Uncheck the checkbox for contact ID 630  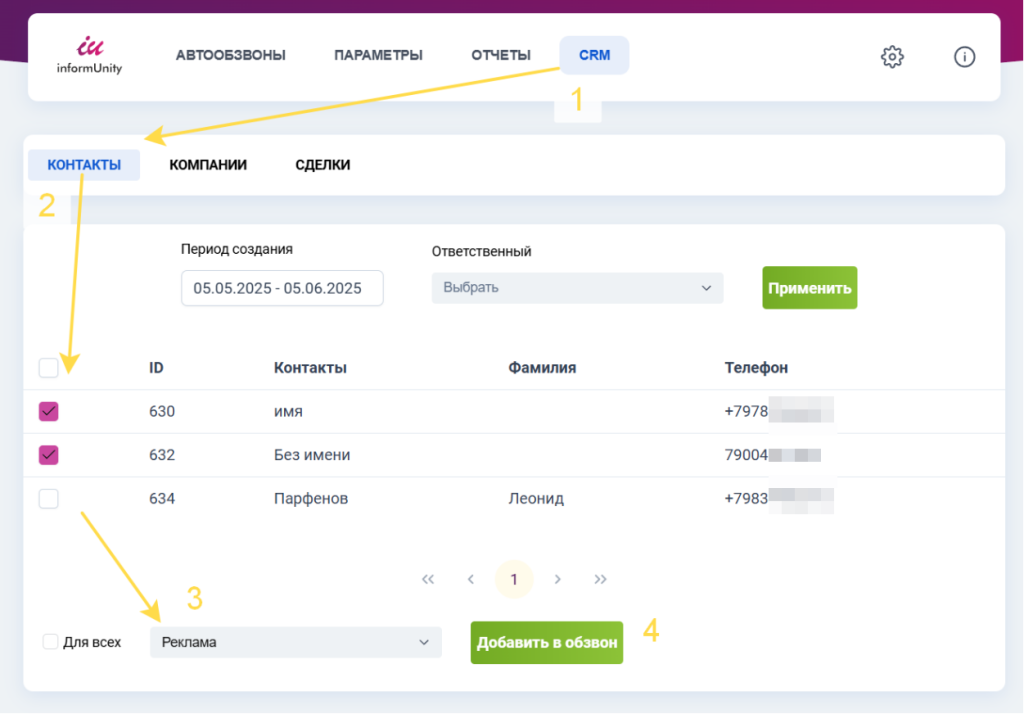pyautogui.click(x=49, y=411)
